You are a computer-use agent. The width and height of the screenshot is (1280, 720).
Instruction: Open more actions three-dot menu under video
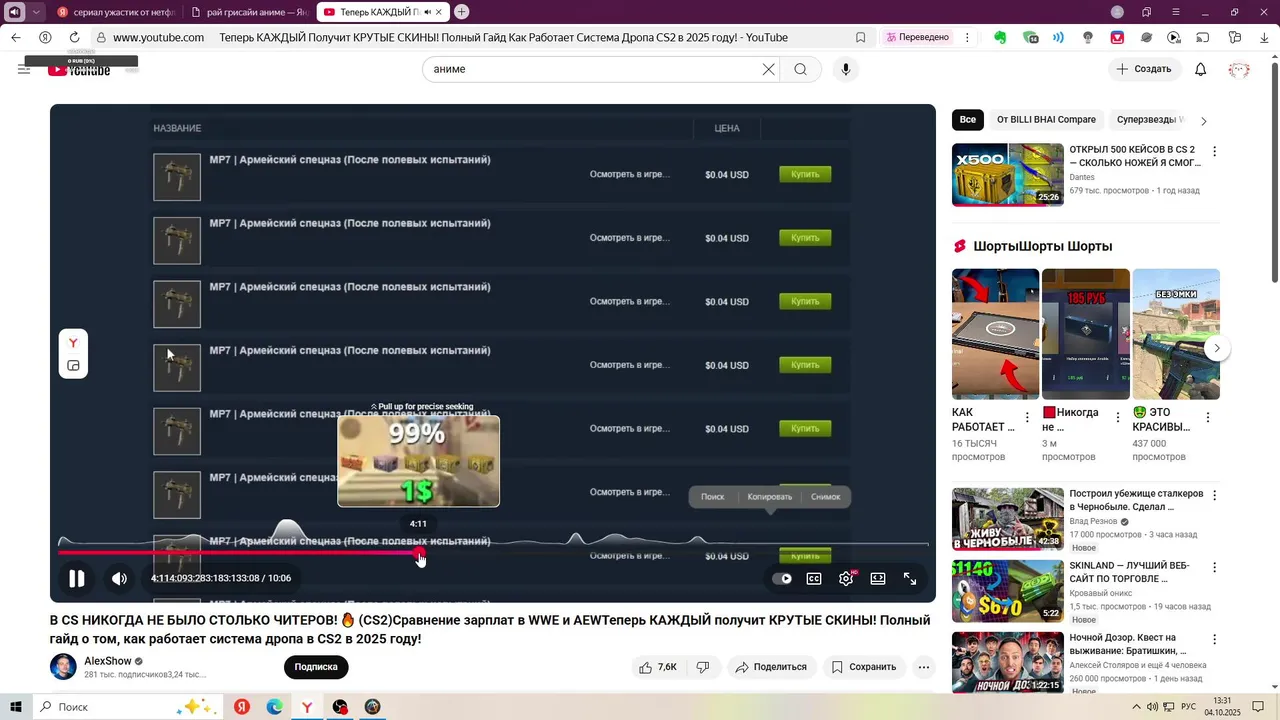point(924,667)
